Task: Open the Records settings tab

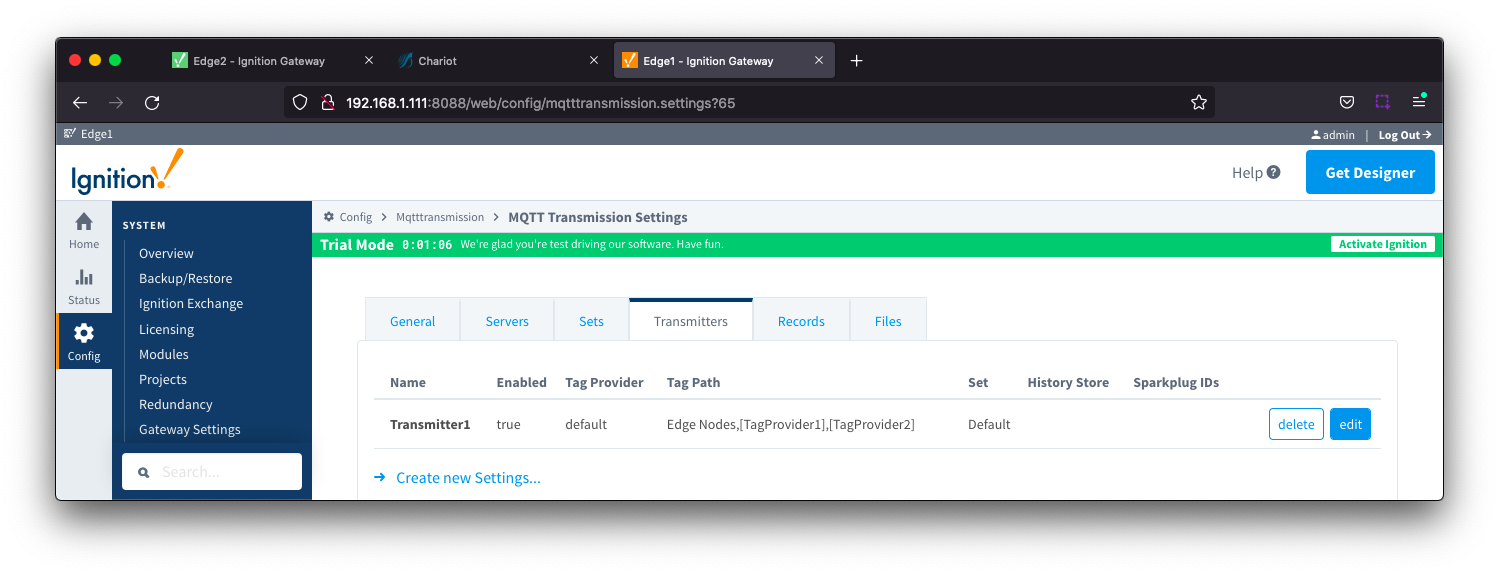Action: point(801,321)
